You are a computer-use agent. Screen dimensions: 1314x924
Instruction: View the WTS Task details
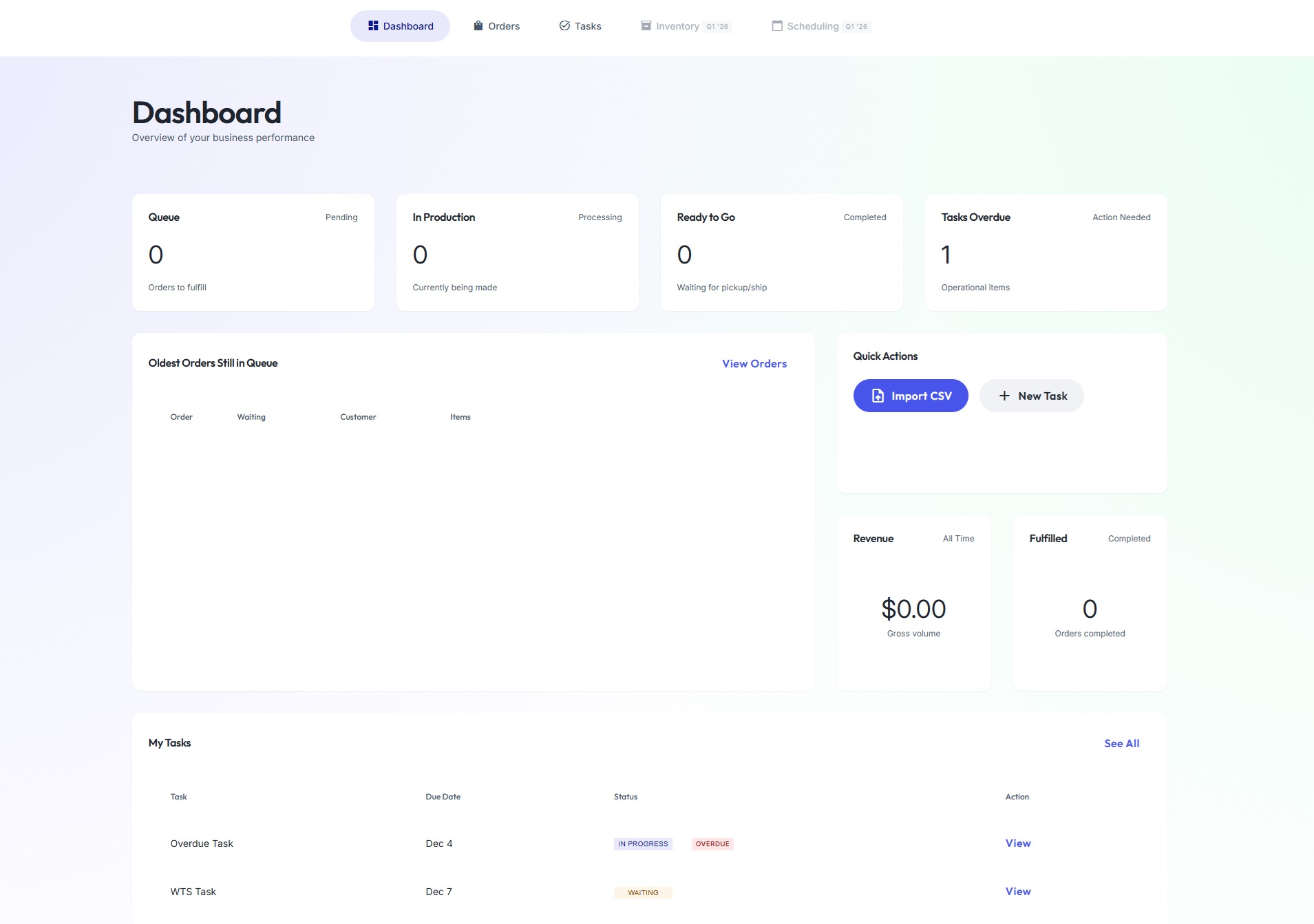1017,891
